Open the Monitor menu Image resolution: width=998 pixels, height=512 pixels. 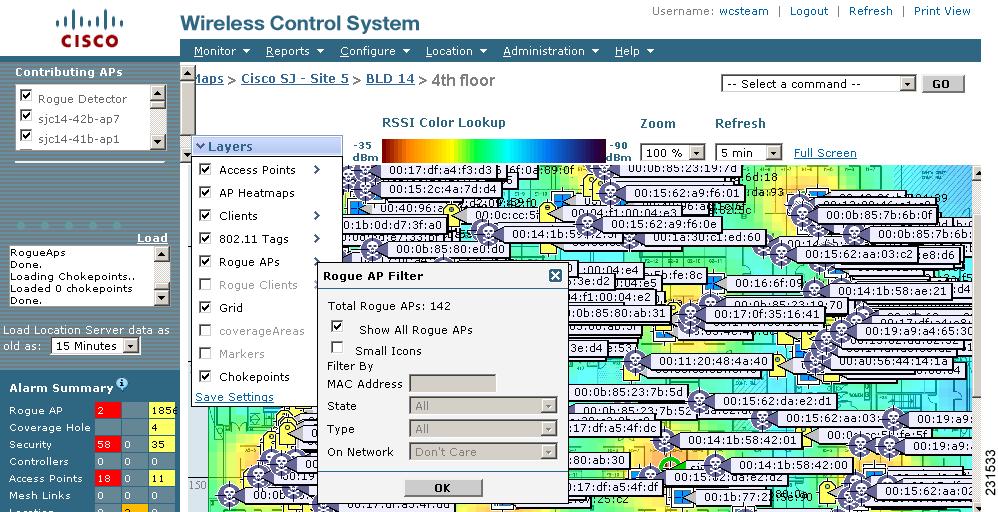point(221,51)
